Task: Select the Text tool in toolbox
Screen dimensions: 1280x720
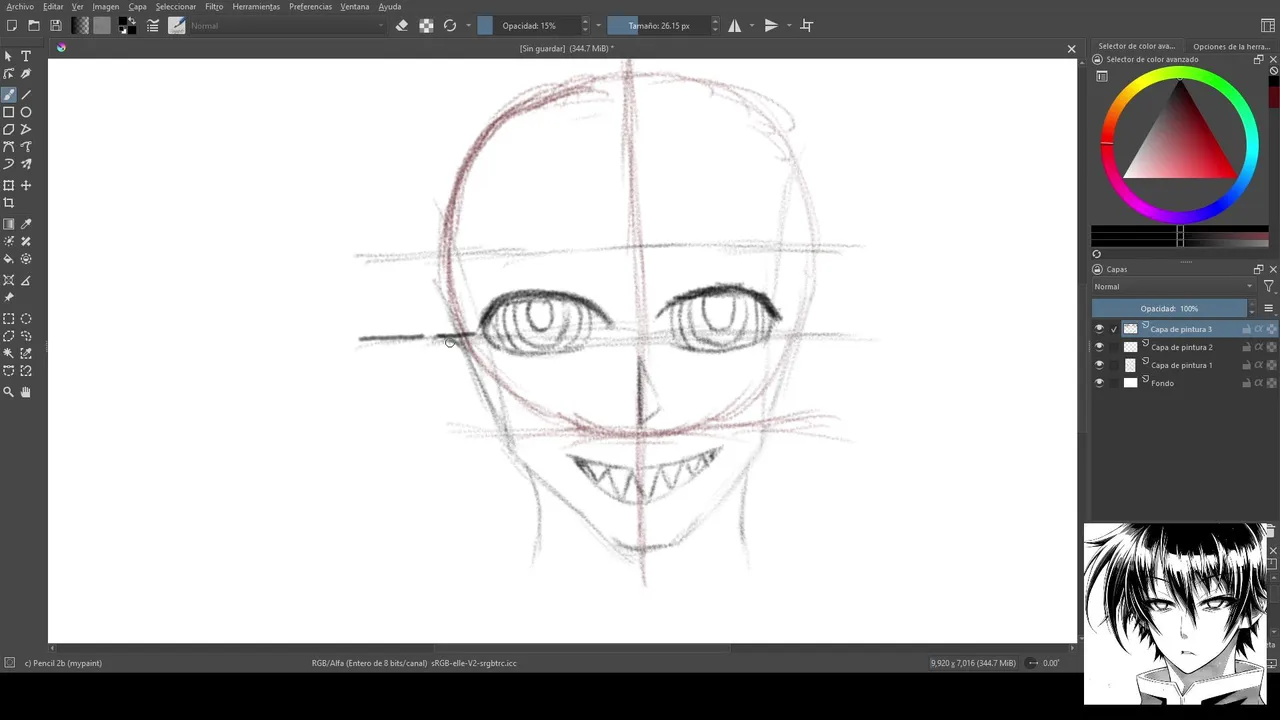Action: [x=26, y=56]
